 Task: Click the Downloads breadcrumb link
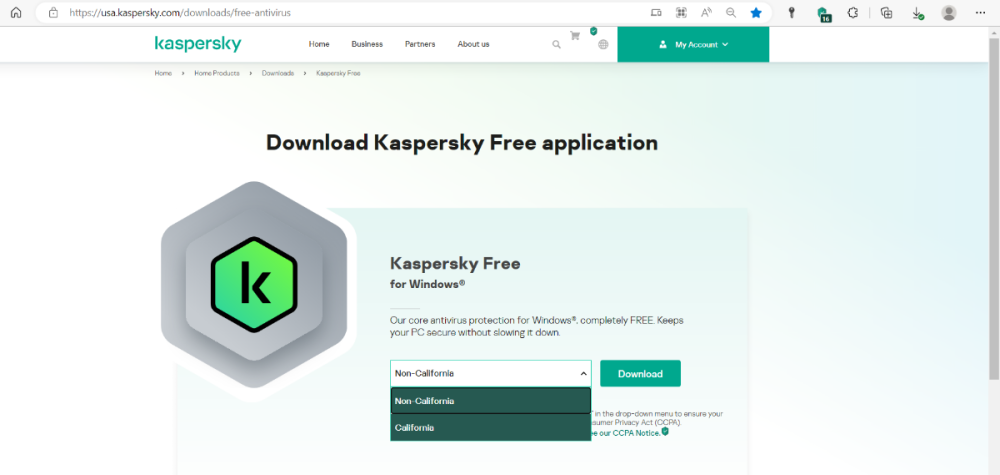coord(277,73)
